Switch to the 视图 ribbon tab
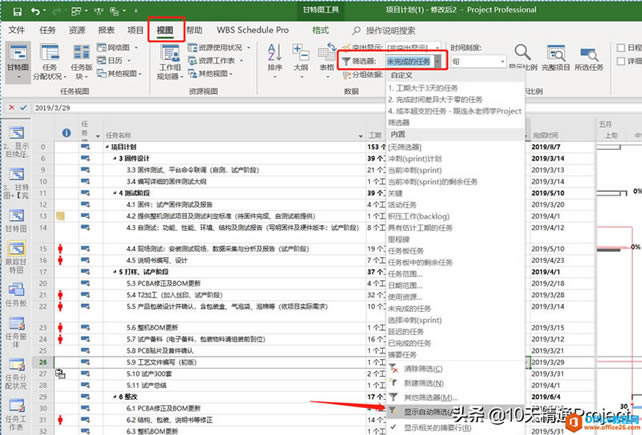The height and width of the screenshot is (435, 642). point(163,31)
